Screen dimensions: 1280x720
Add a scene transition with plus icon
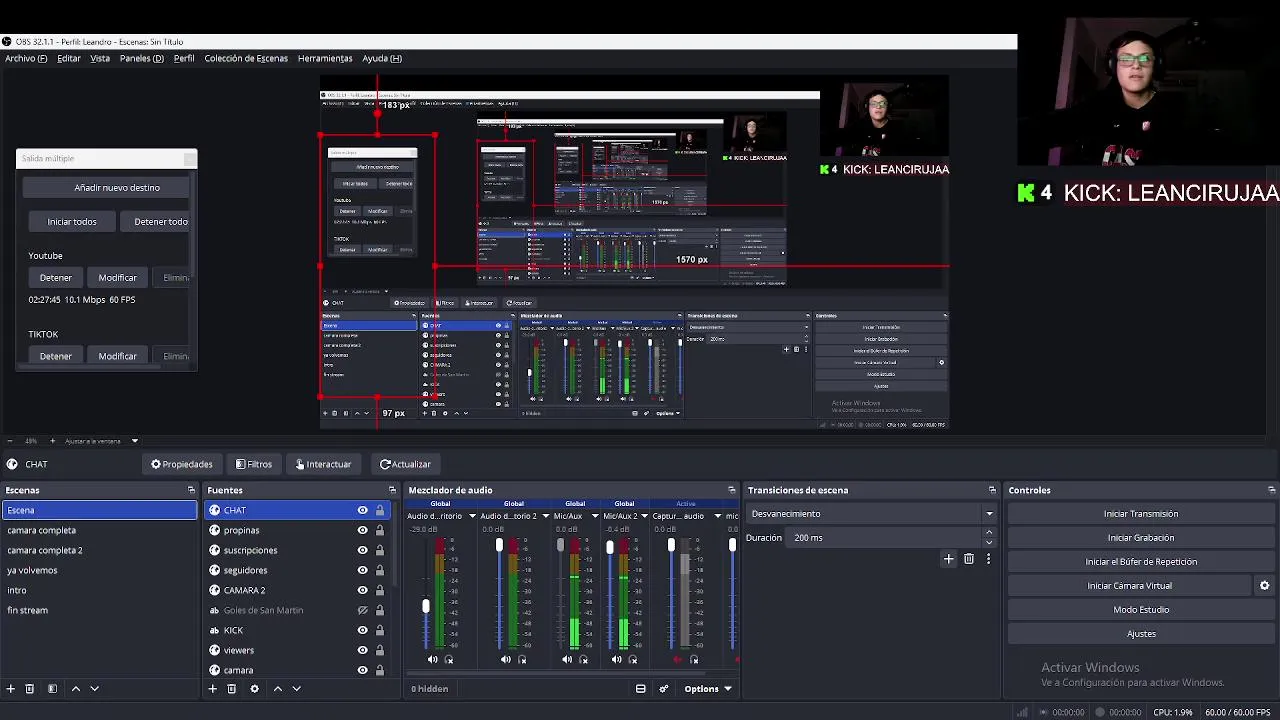(949, 559)
